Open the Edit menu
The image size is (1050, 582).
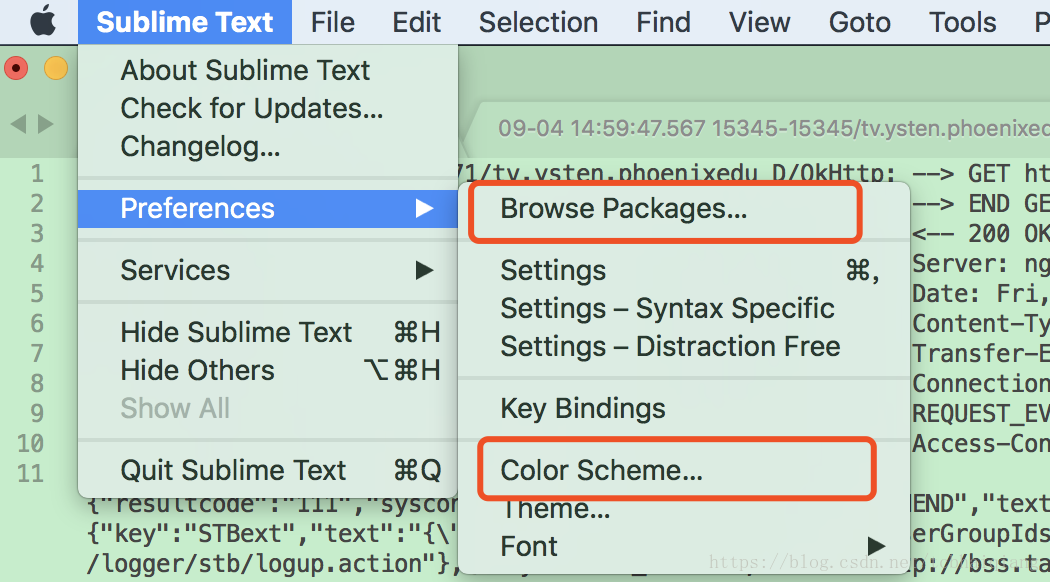pyautogui.click(x=417, y=22)
